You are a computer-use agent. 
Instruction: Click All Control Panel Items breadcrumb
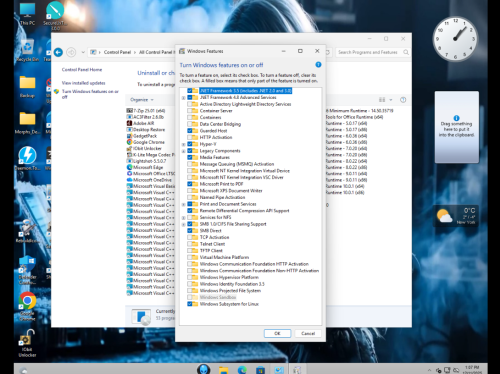pos(157,52)
